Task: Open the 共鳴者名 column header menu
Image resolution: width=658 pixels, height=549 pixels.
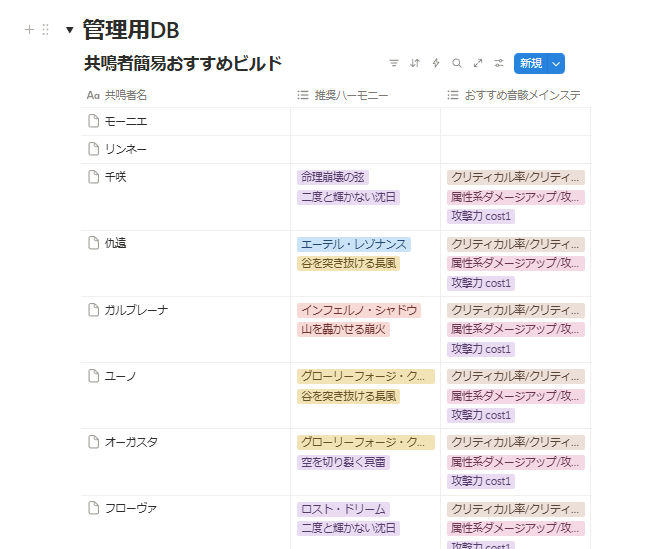Action: click(126, 95)
